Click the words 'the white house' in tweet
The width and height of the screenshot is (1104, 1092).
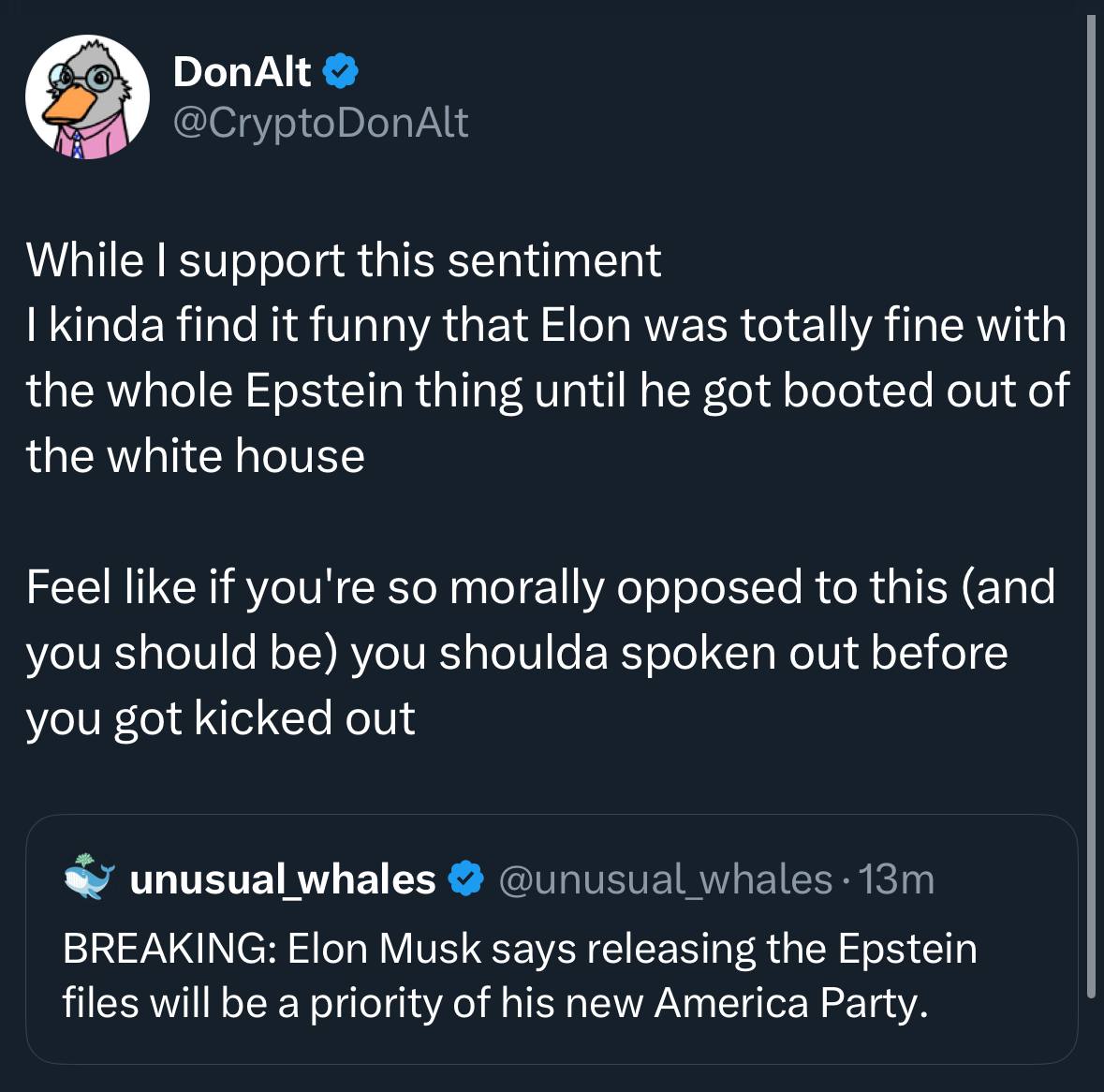pos(196,455)
